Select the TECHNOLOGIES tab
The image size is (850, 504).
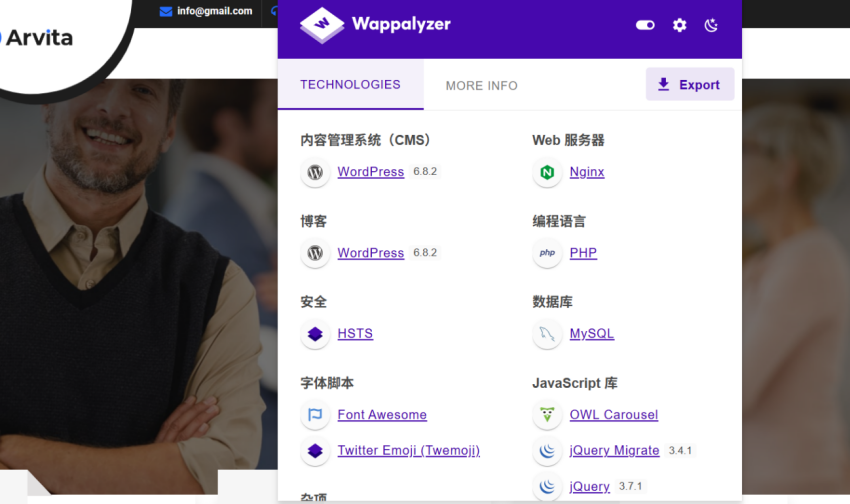coord(350,85)
